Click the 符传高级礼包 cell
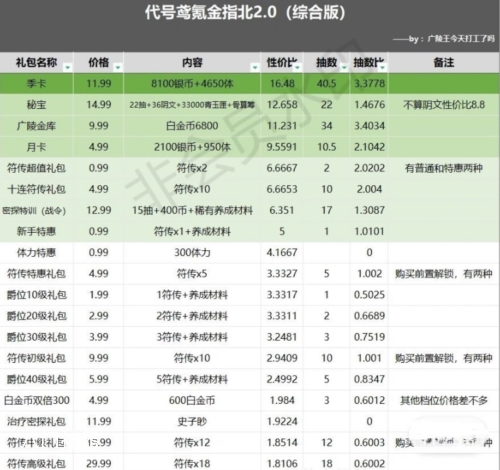Screen dimensions: 500x470 pos(36,463)
